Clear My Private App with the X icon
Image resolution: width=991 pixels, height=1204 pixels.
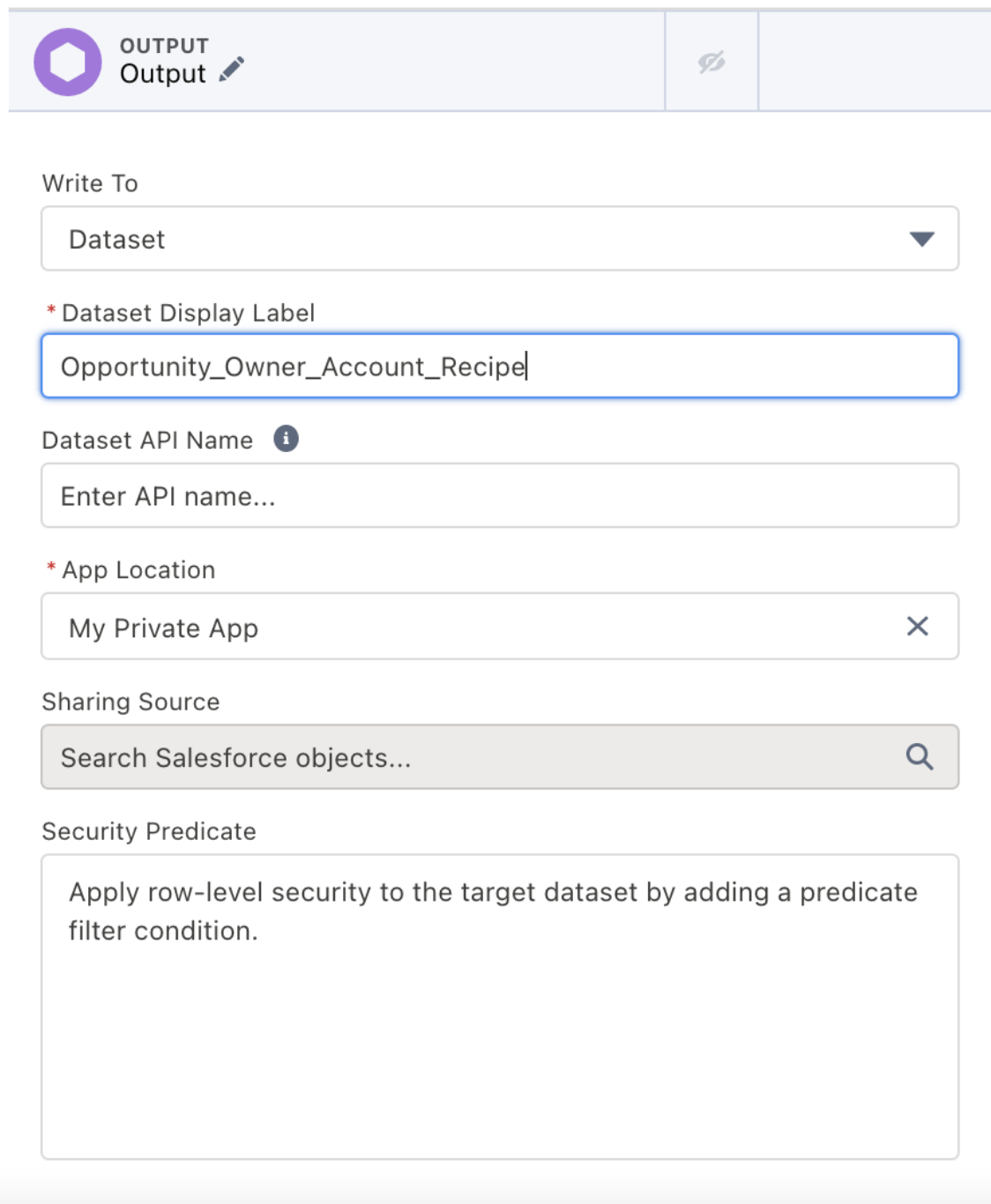918,626
